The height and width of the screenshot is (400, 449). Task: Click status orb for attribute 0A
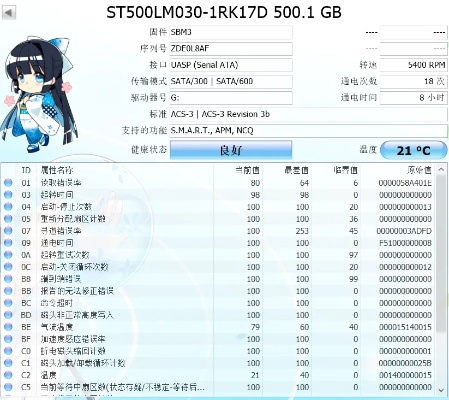[x=8, y=255]
